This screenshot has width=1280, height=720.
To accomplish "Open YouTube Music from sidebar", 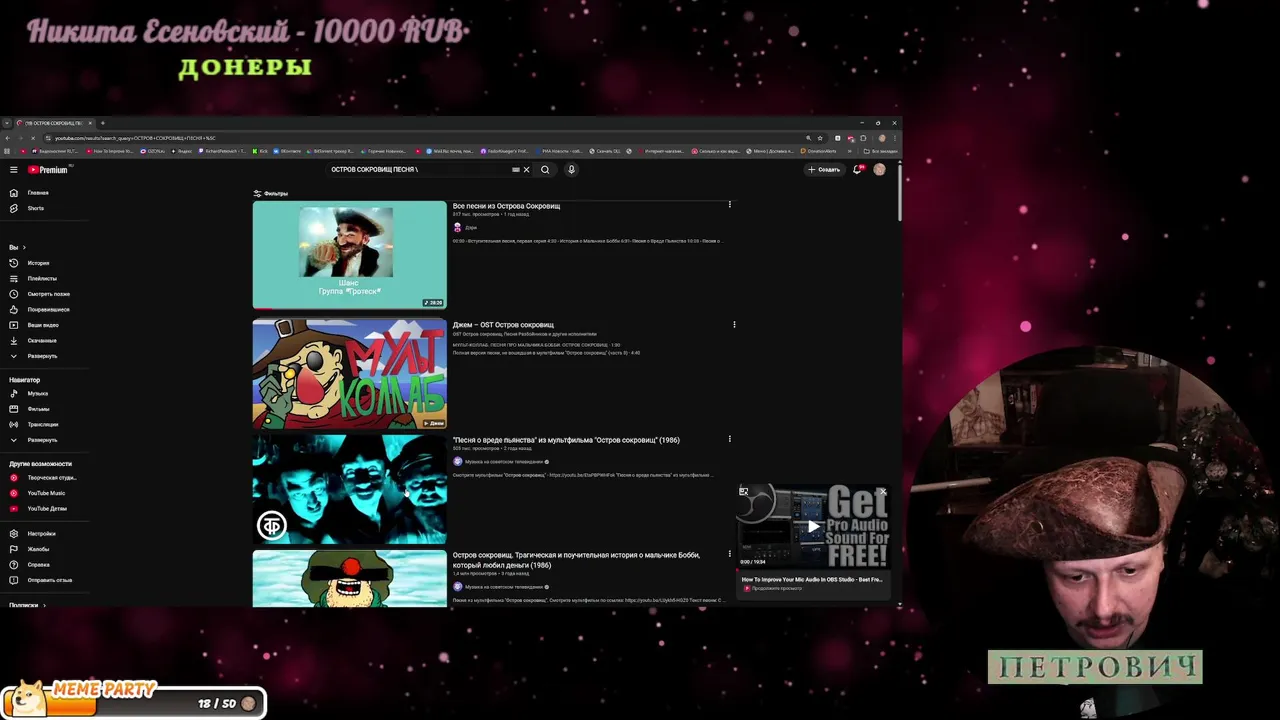I will pos(46,493).
